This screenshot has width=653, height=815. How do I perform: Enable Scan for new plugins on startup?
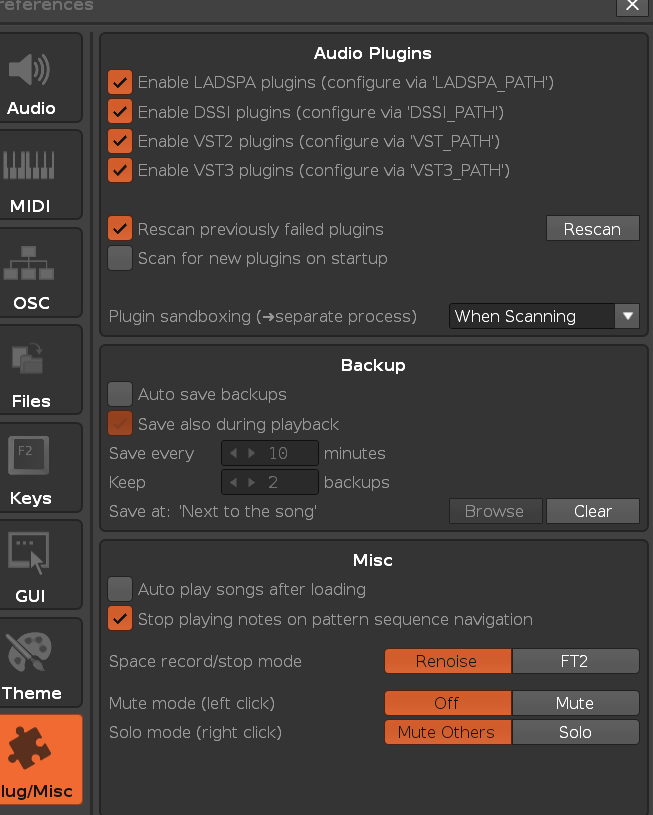120,258
